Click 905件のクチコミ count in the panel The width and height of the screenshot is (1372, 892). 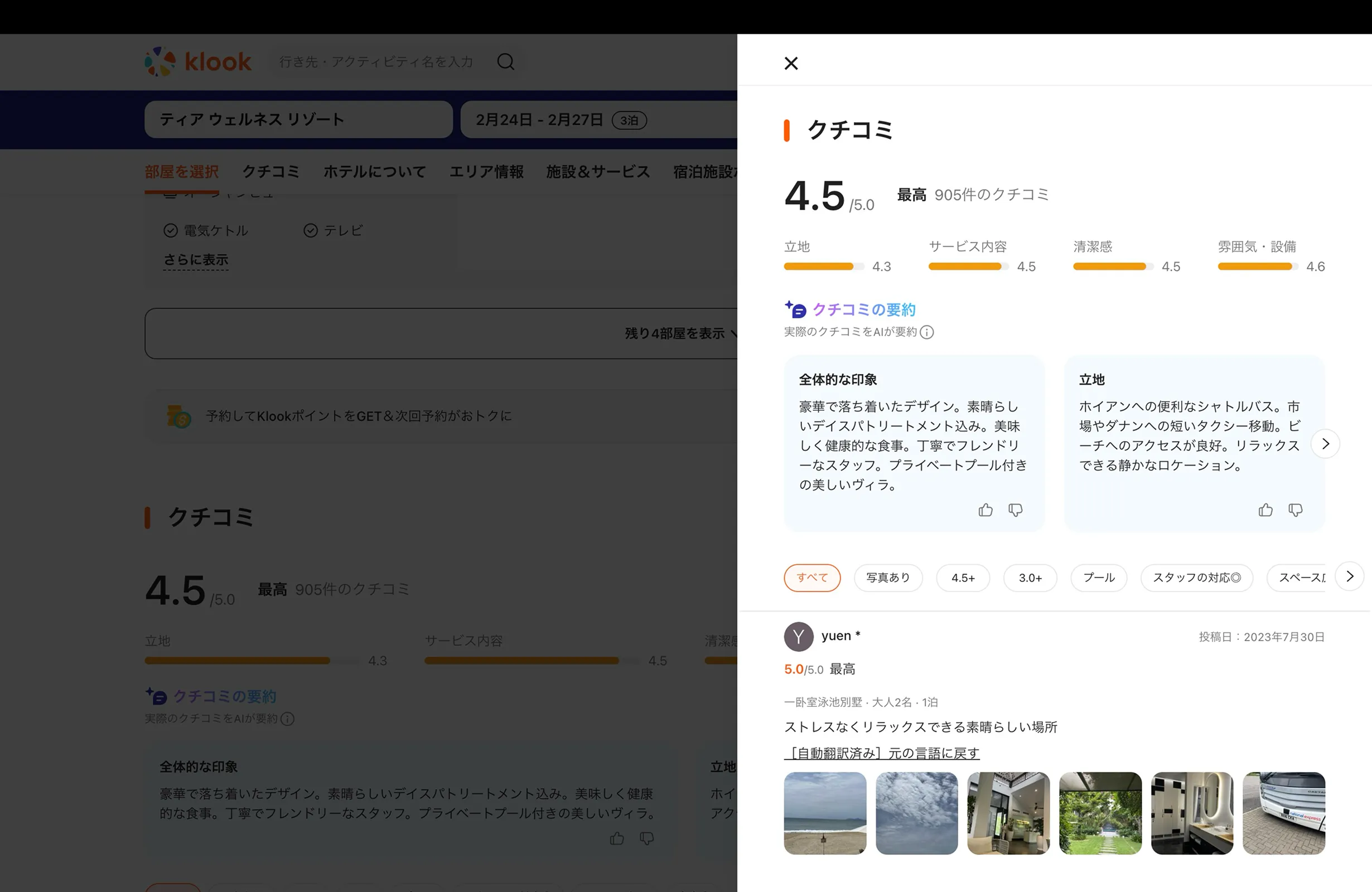coord(992,195)
